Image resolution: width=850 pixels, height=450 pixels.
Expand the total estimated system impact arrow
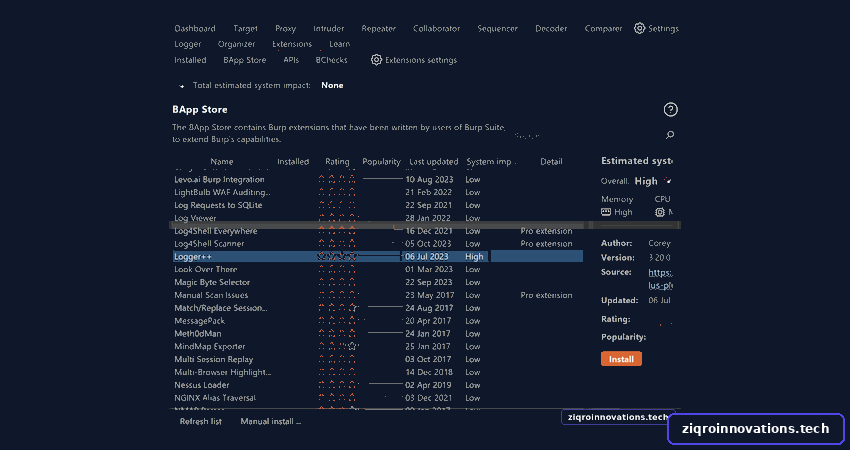coord(182,86)
